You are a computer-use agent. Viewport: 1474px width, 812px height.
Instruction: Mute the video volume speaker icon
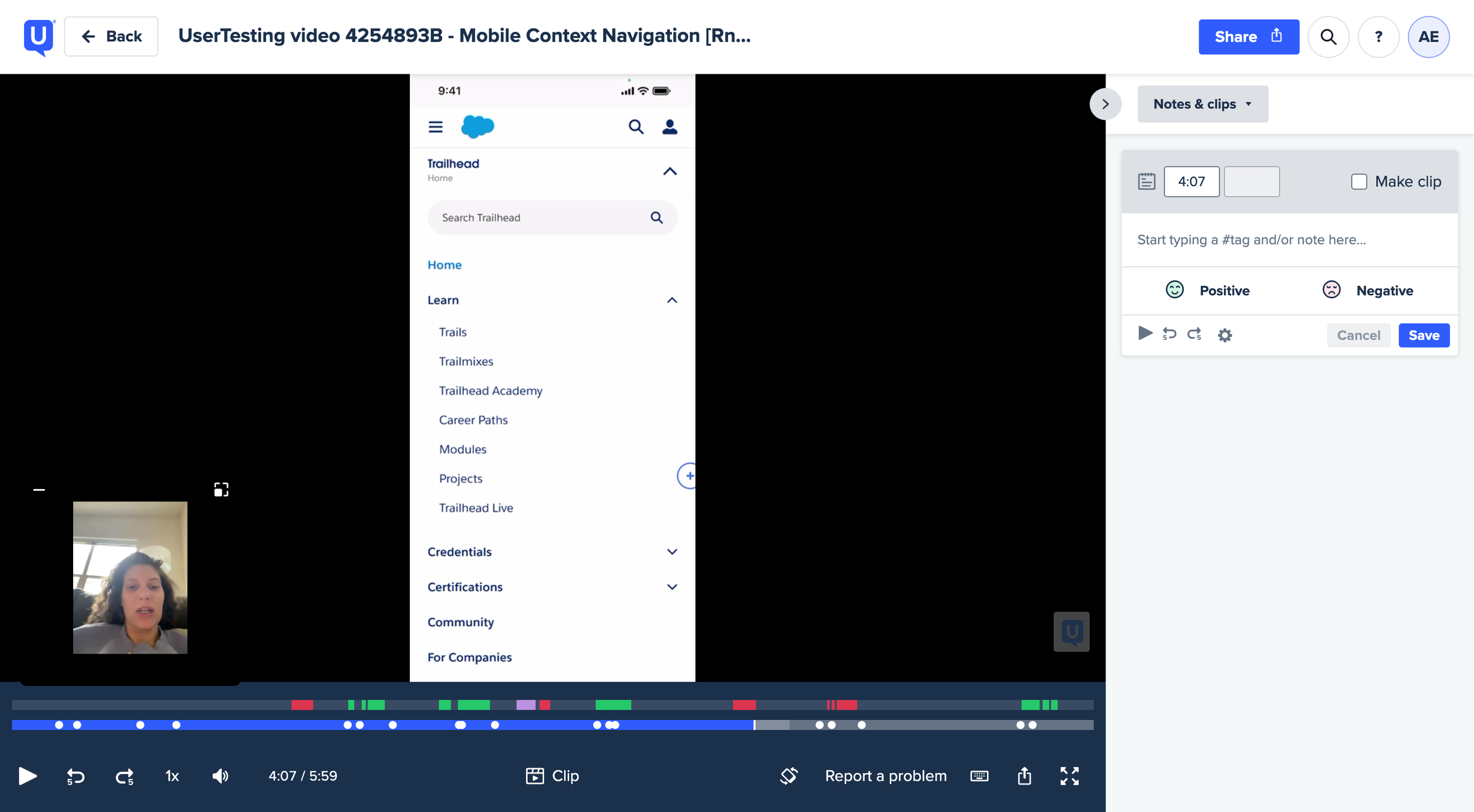(221, 776)
